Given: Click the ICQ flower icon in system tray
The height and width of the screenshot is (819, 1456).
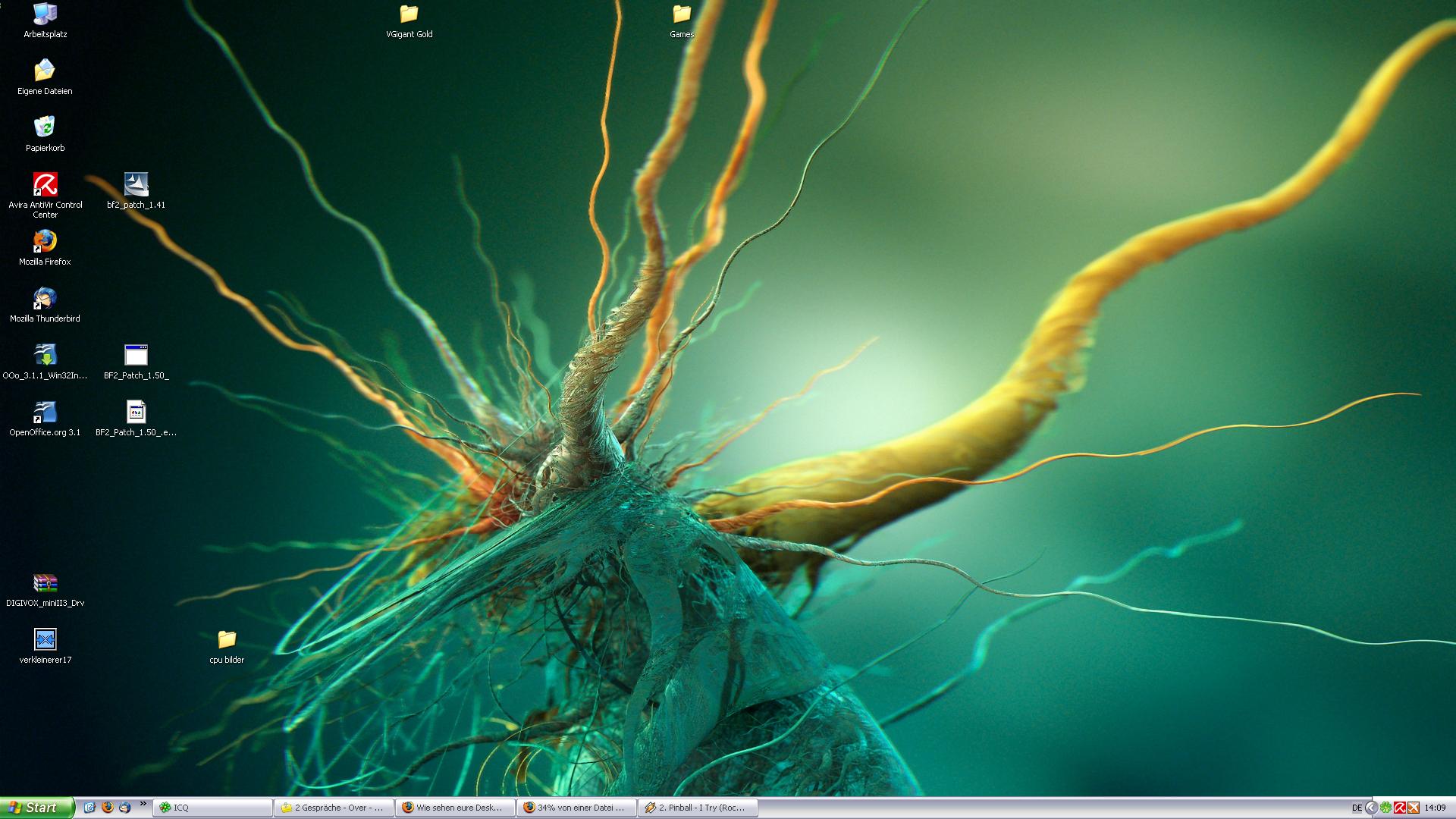Looking at the screenshot, I should tap(1385, 808).
